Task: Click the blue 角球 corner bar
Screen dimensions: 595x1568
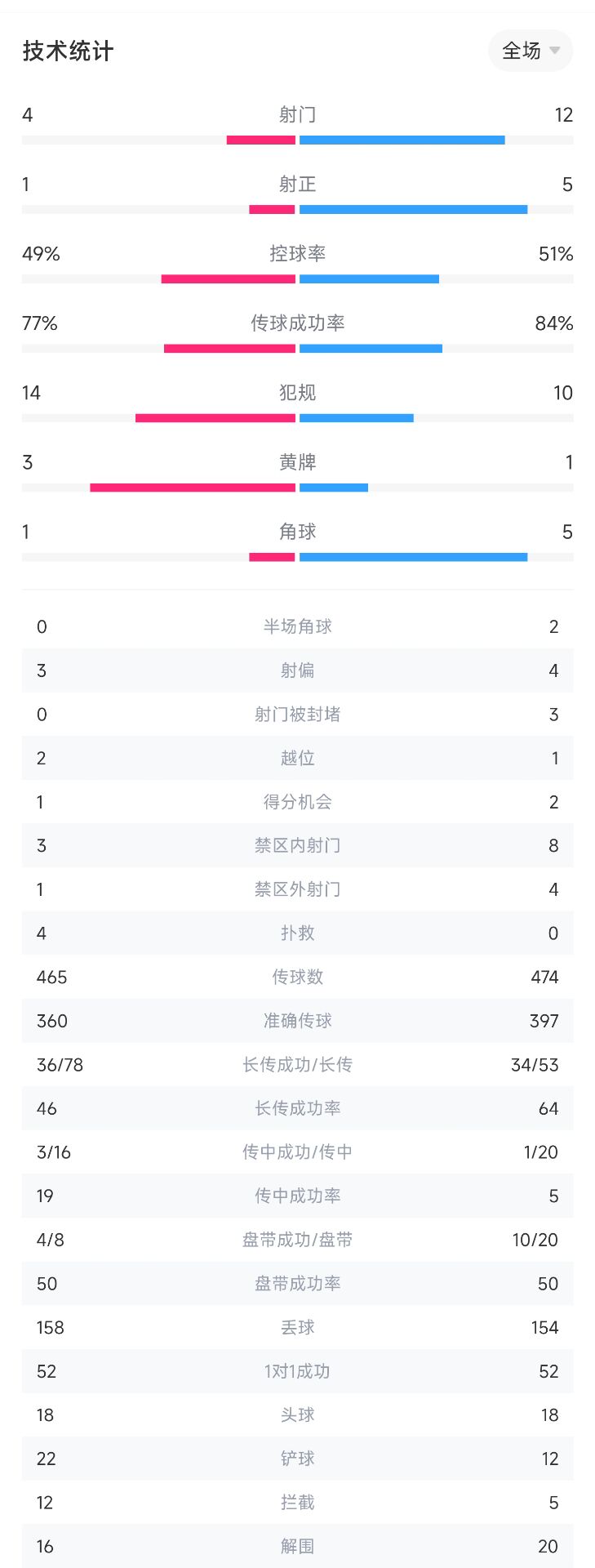Action: point(414,557)
